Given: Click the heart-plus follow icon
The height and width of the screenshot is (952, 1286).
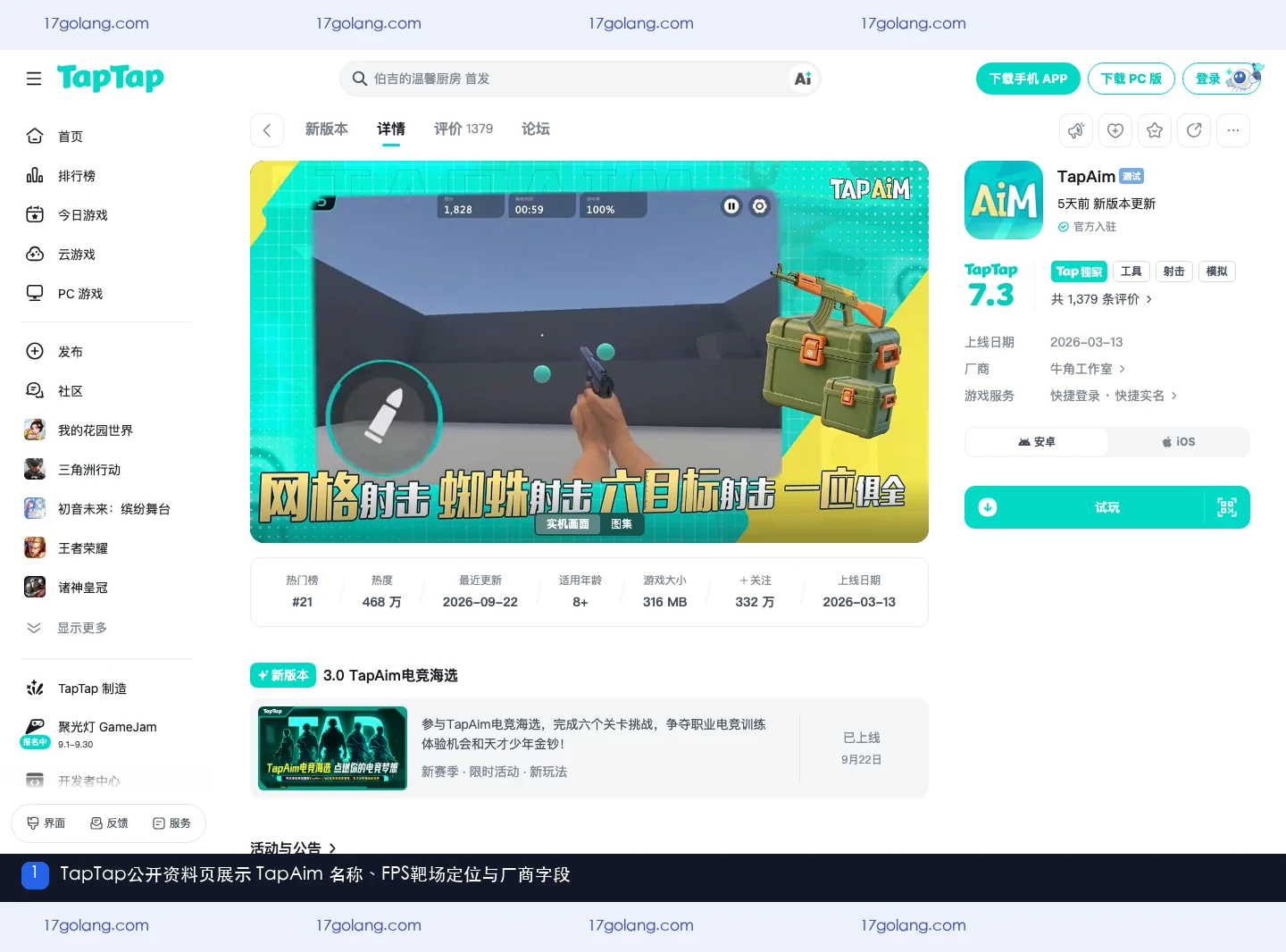Looking at the screenshot, I should click(x=1115, y=130).
